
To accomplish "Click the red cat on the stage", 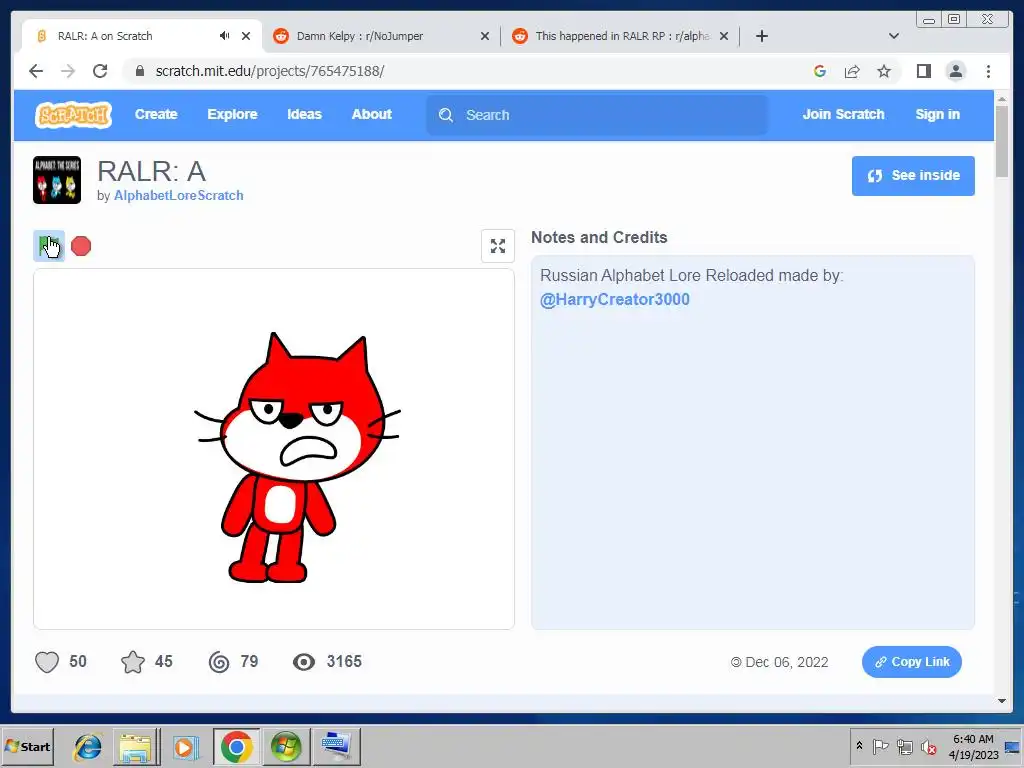I will pyautogui.click(x=298, y=457).
